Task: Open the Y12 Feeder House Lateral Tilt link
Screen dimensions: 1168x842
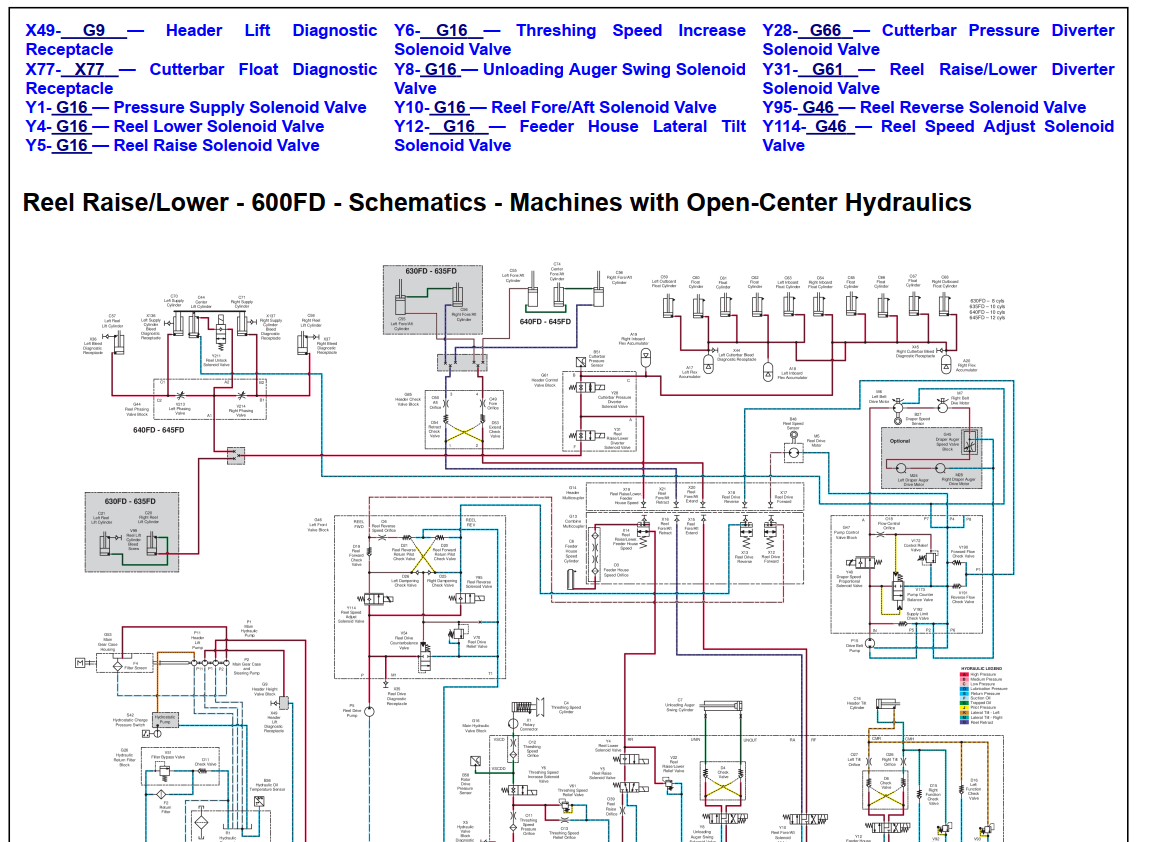Action: pos(570,136)
